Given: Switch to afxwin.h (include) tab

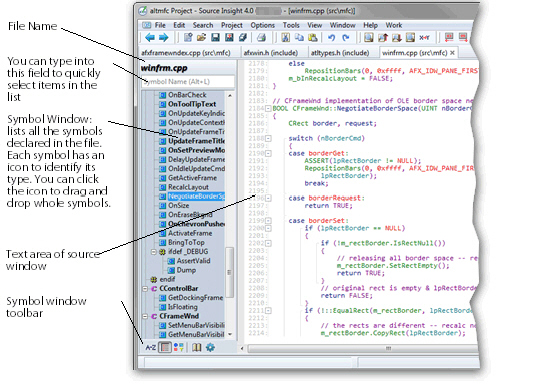Looking at the screenshot, I should point(271,53).
